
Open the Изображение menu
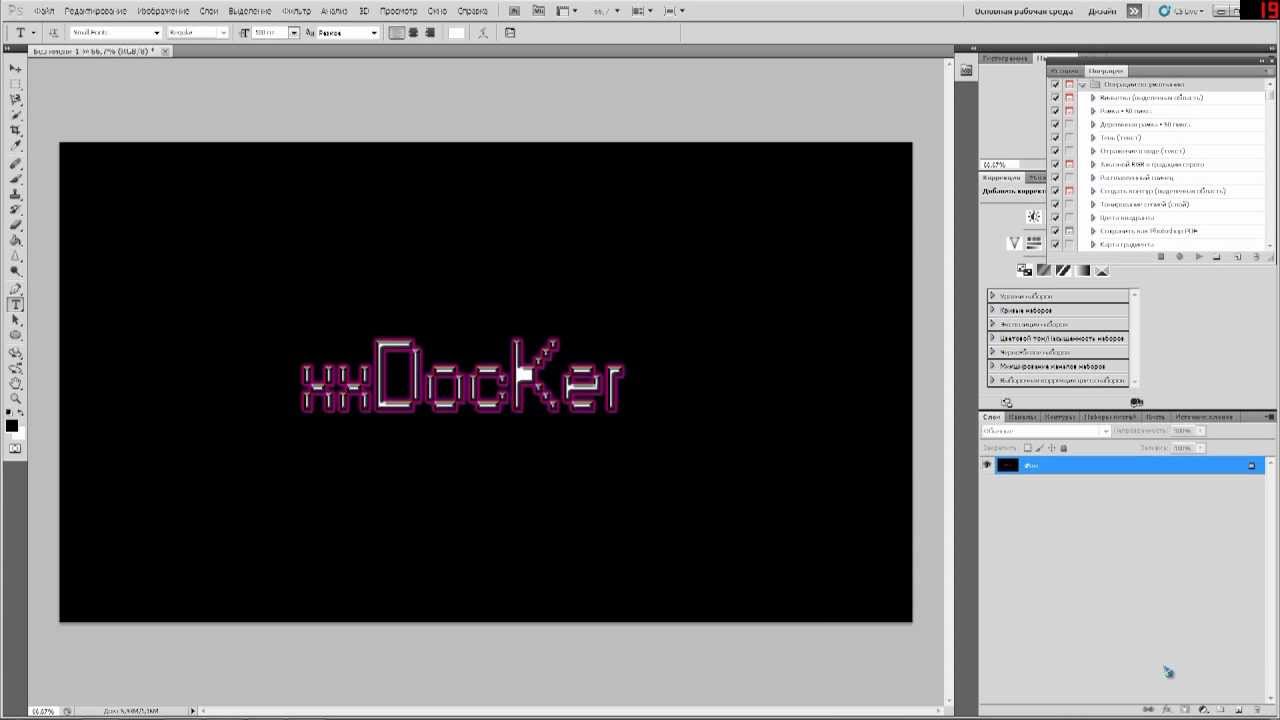(163, 11)
